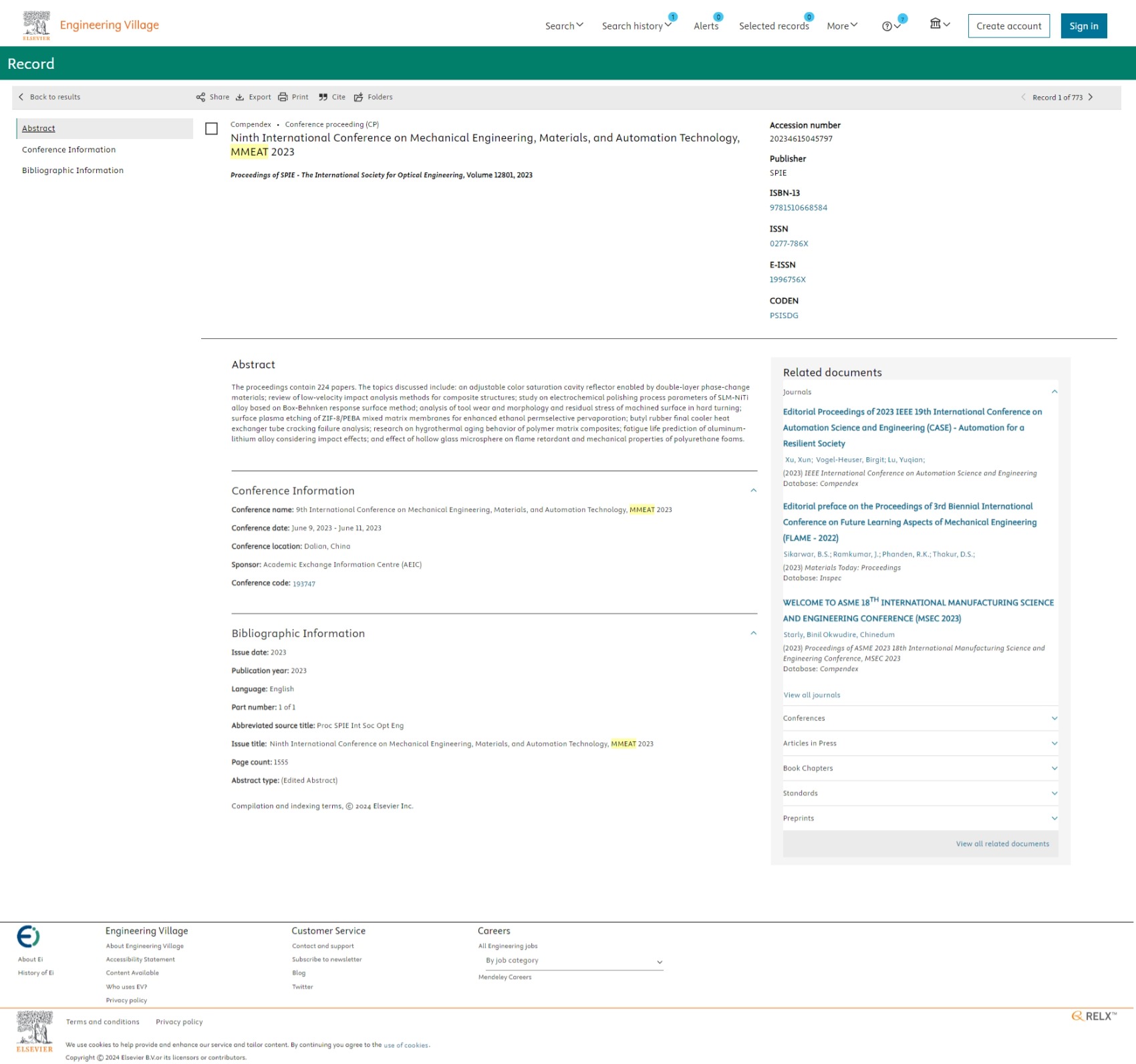Screen dimensions: 1136x1064
Task: Click View all journals link
Action: point(812,695)
